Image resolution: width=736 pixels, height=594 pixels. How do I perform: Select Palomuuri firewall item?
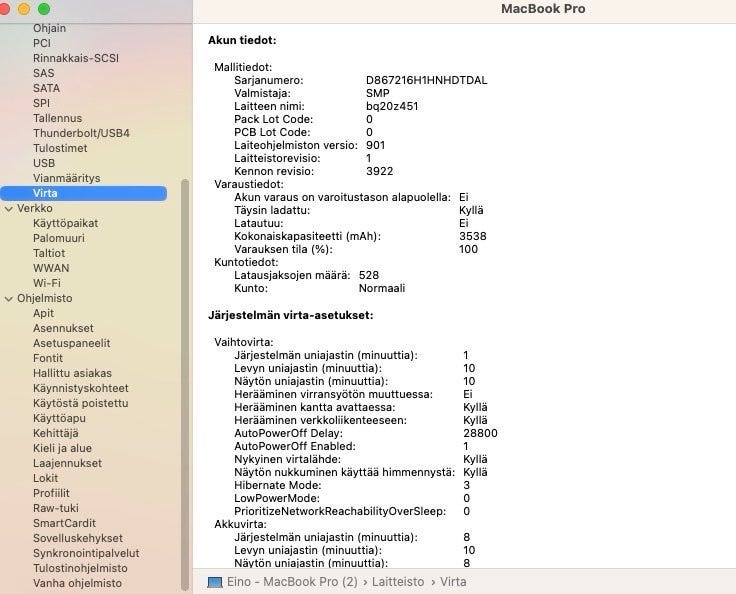coord(59,239)
